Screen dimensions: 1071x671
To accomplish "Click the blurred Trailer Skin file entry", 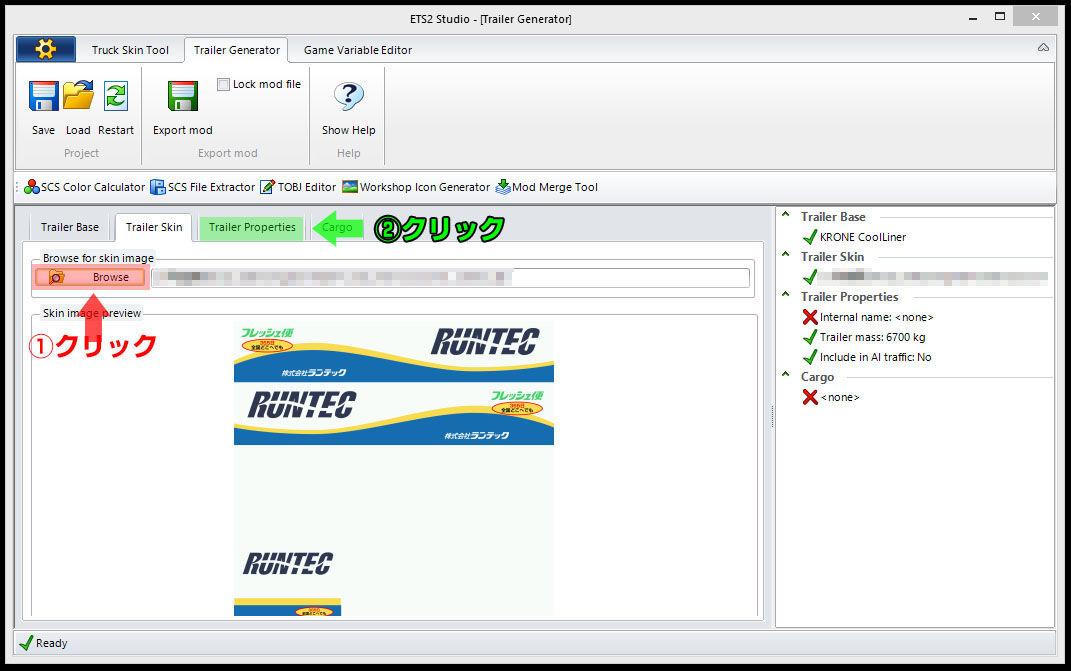I will tap(932, 277).
